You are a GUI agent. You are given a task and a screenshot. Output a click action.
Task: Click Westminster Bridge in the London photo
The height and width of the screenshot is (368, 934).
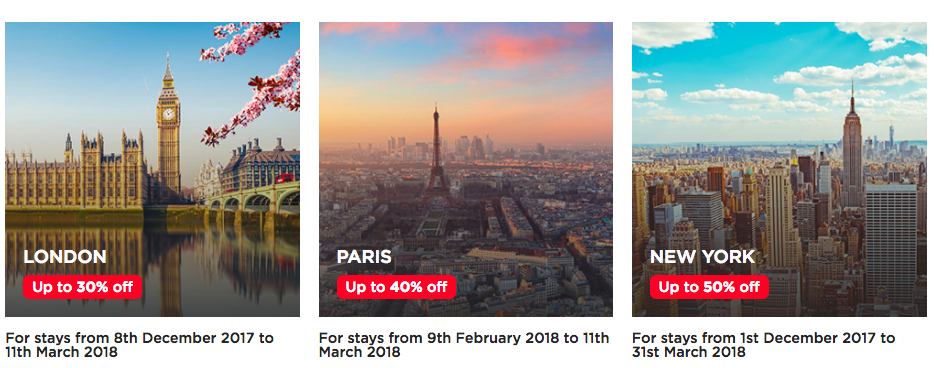tap(253, 197)
